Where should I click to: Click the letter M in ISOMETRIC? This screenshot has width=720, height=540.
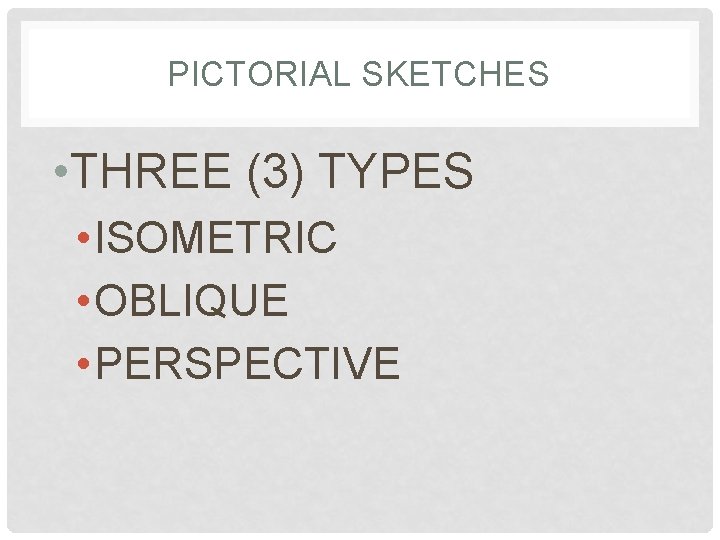pos(204,238)
